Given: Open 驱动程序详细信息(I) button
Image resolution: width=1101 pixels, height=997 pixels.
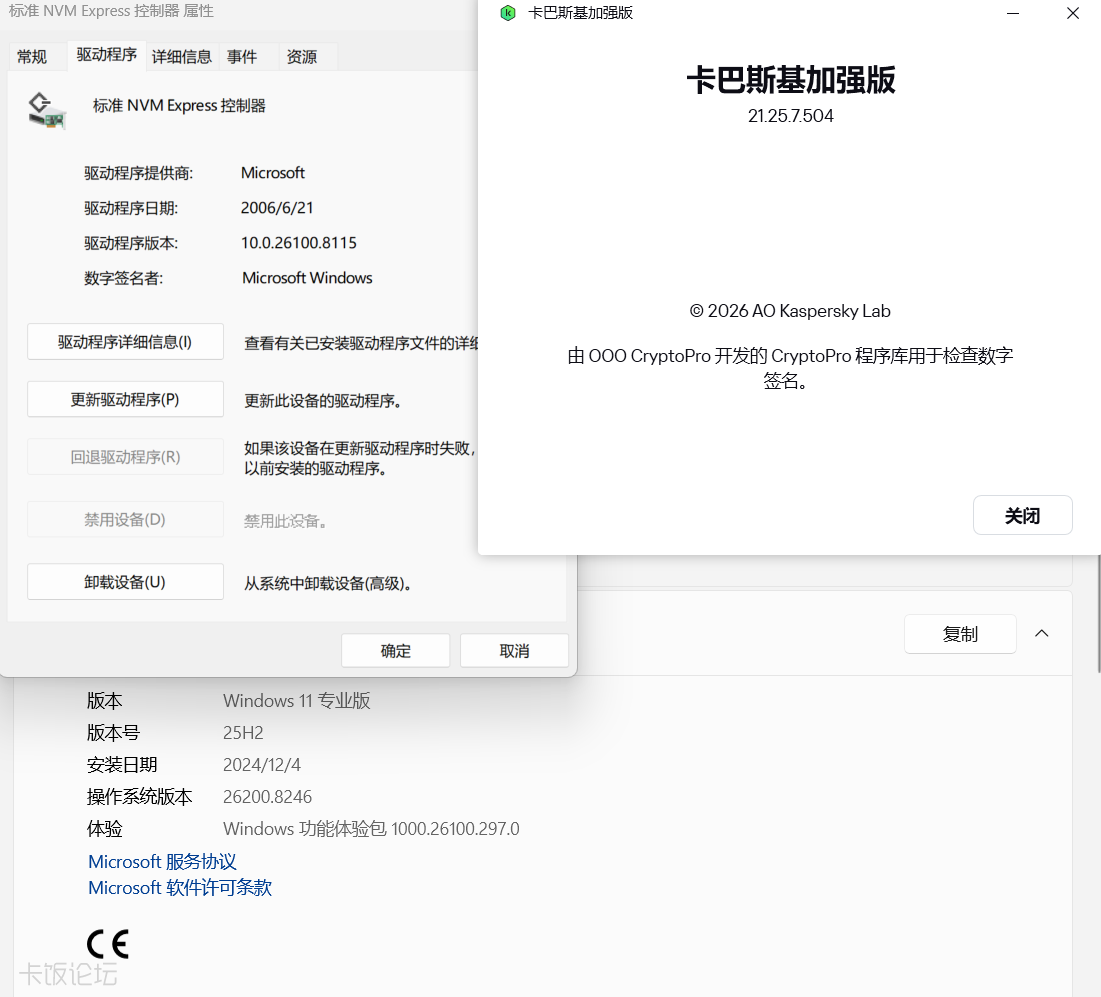Looking at the screenshot, I should pyautogui.click(x=125, y=342).
